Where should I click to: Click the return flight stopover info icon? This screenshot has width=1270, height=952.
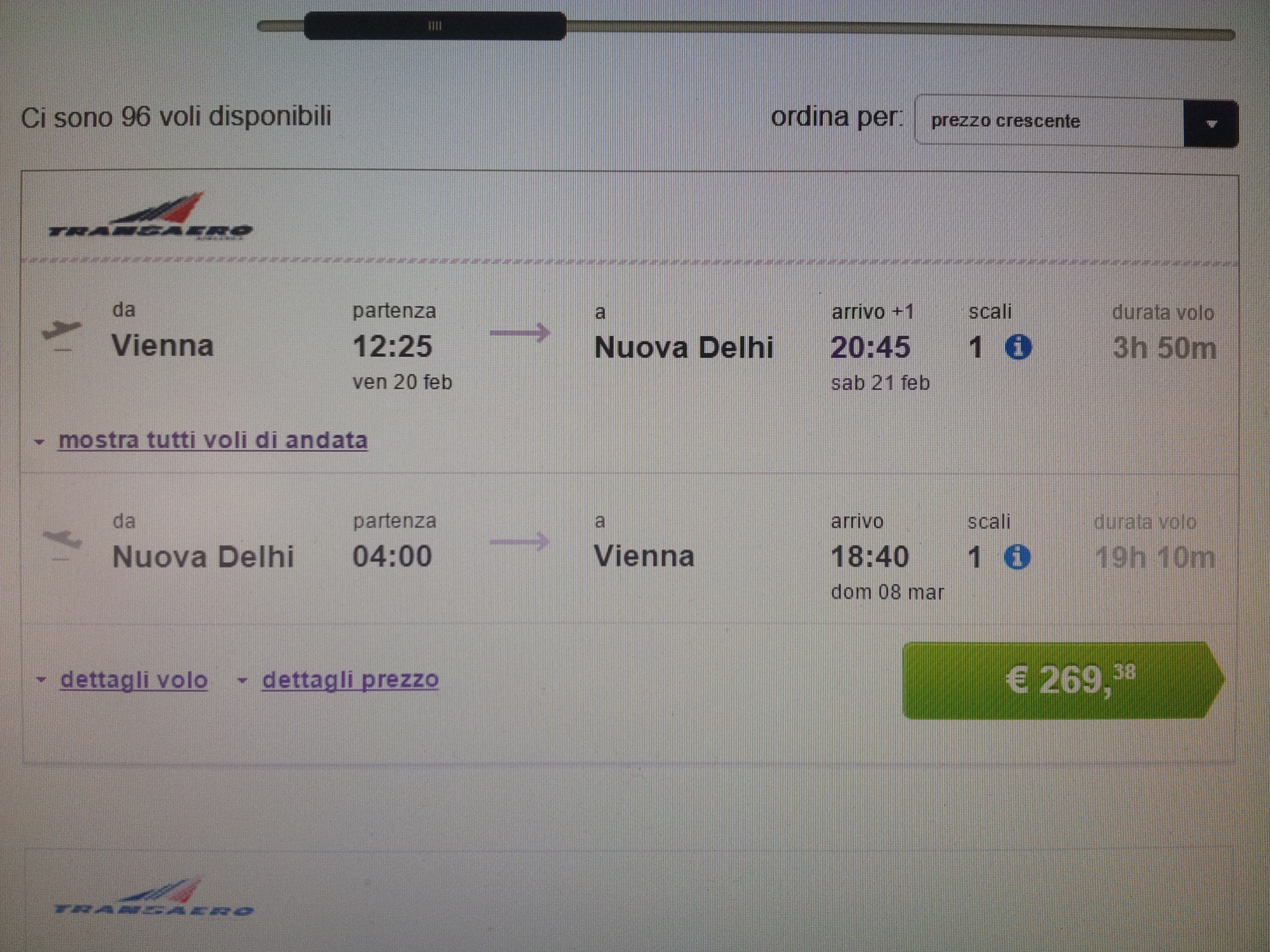coord(1017,556)
